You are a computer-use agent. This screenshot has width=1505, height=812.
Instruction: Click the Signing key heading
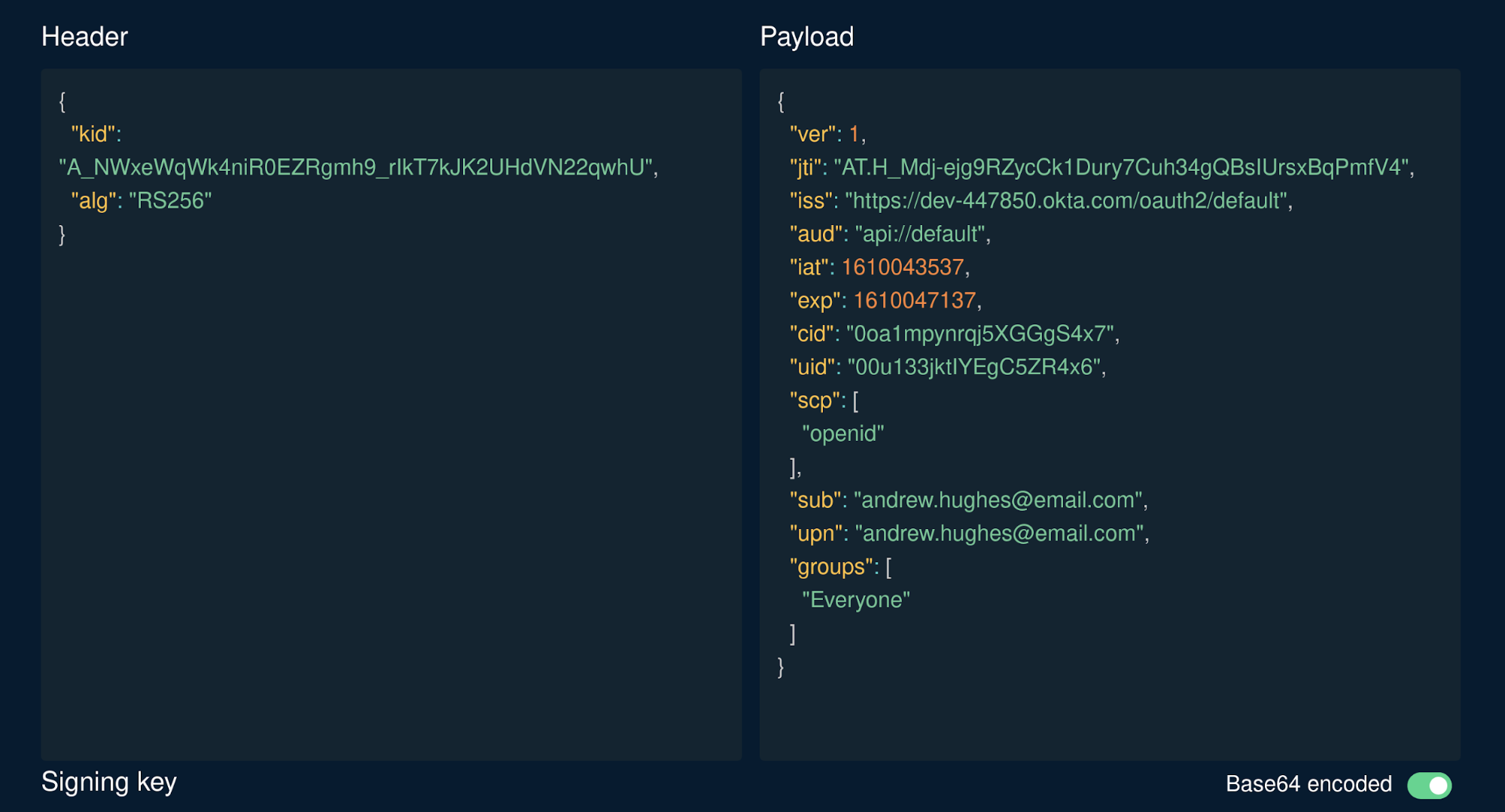pyautogui.click(x=109, y=782)
